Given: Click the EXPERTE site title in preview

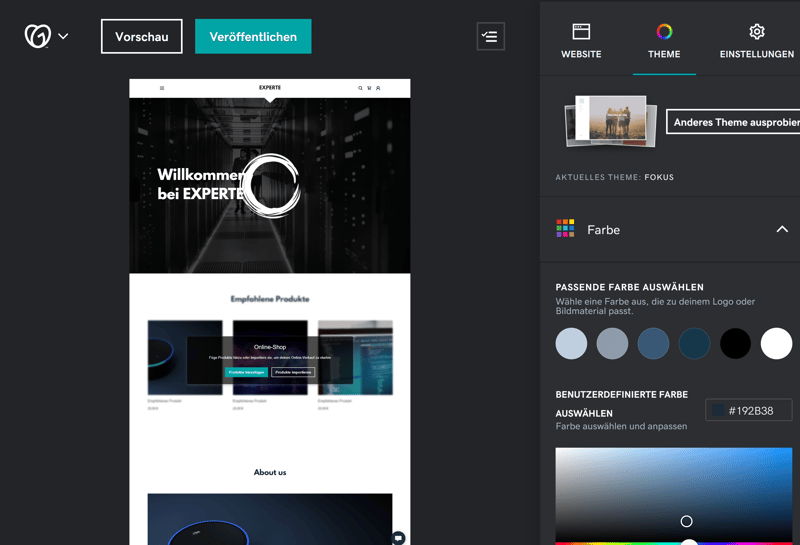Looking at the screenshot, I should pos(270,88).
